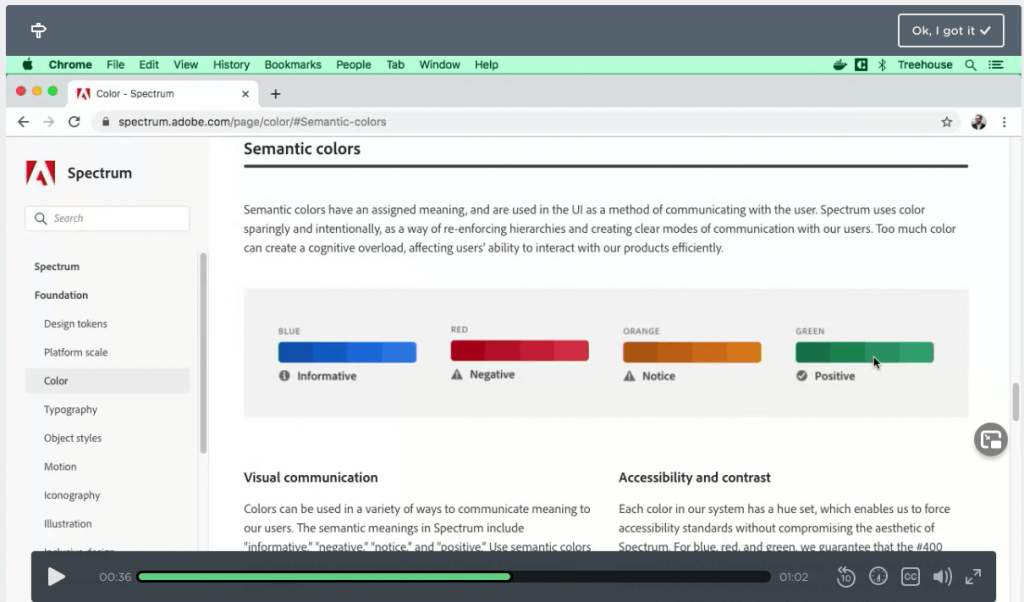Click the Chrome profile avatar
Viewport: 1024px width, 602px height.
pyautogui.click(x=978, y=122)
